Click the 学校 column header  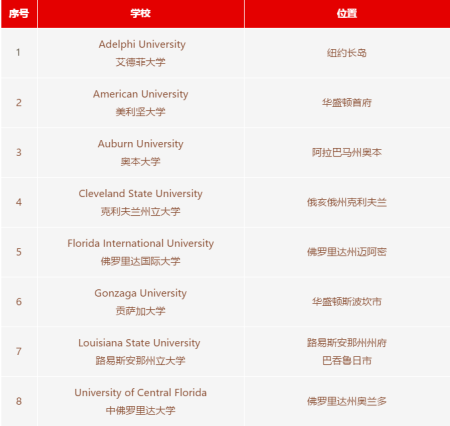click(x=141, y=14)
